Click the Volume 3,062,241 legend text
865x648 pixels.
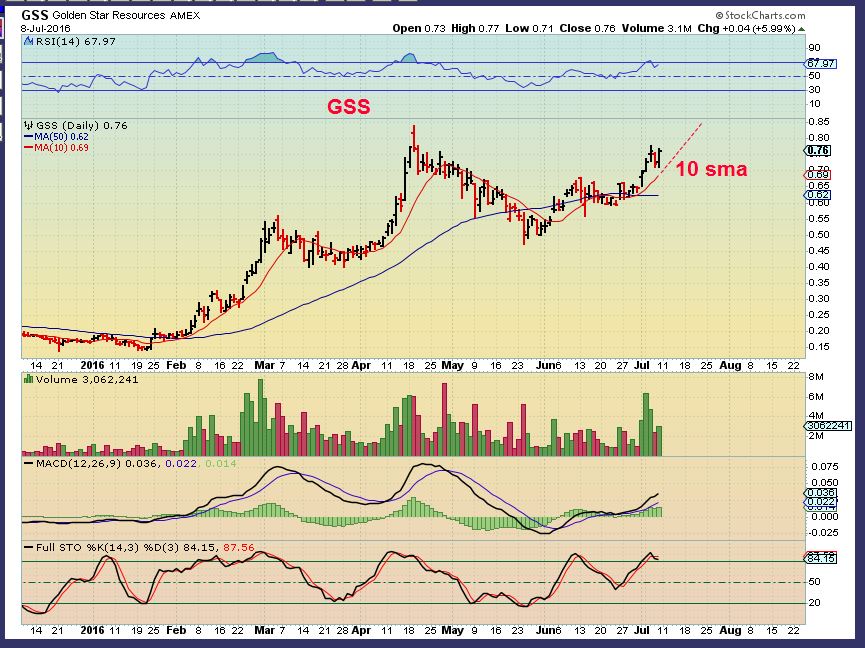pyautogui.click(x=87, y=379)
